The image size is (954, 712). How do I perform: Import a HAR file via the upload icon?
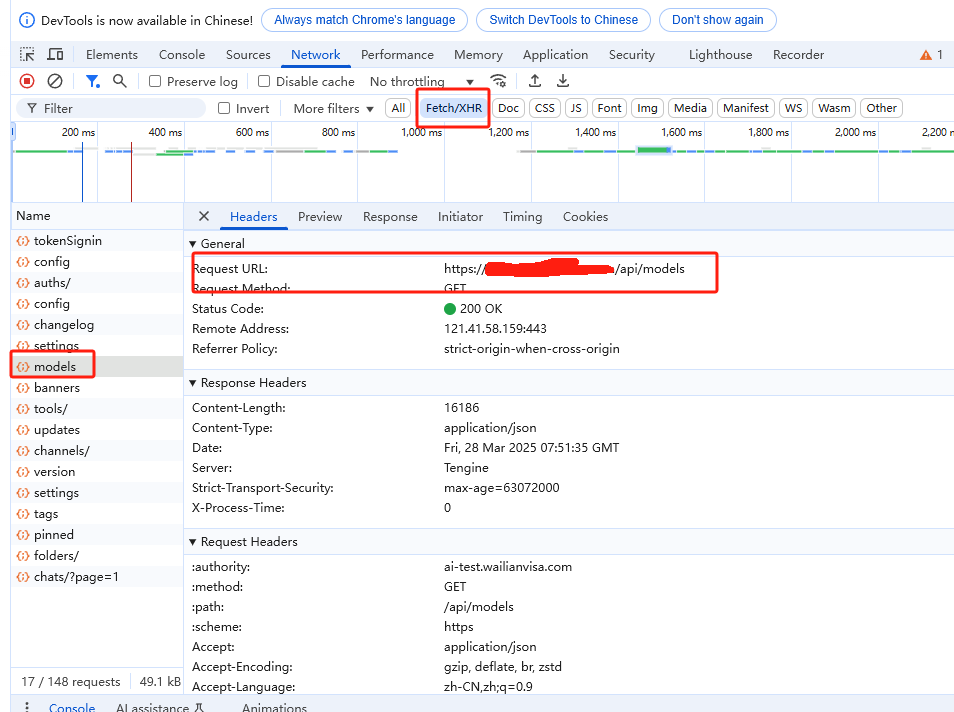pos(534,81)
